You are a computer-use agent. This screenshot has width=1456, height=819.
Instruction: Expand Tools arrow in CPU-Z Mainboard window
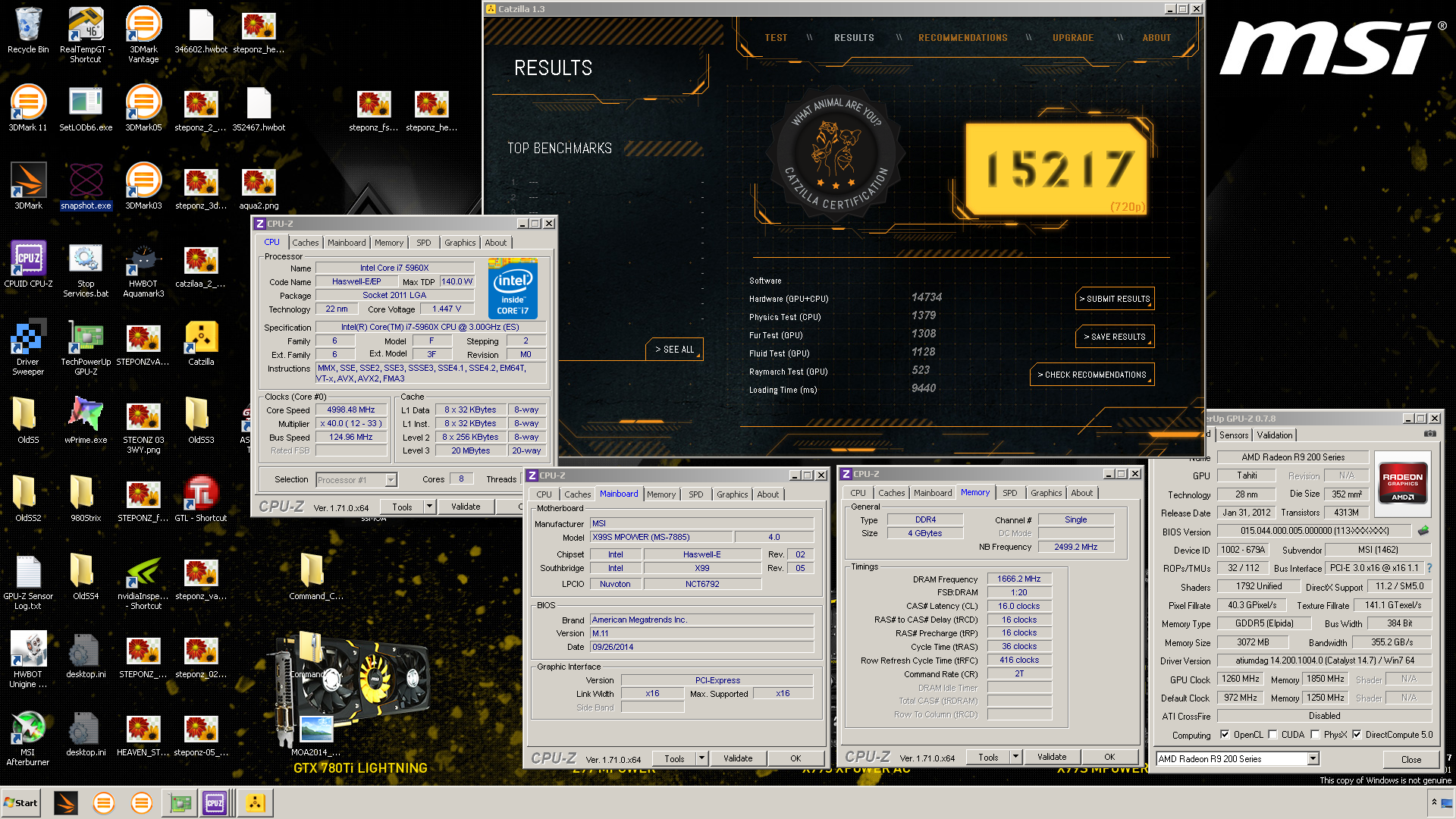click(702, 758)
